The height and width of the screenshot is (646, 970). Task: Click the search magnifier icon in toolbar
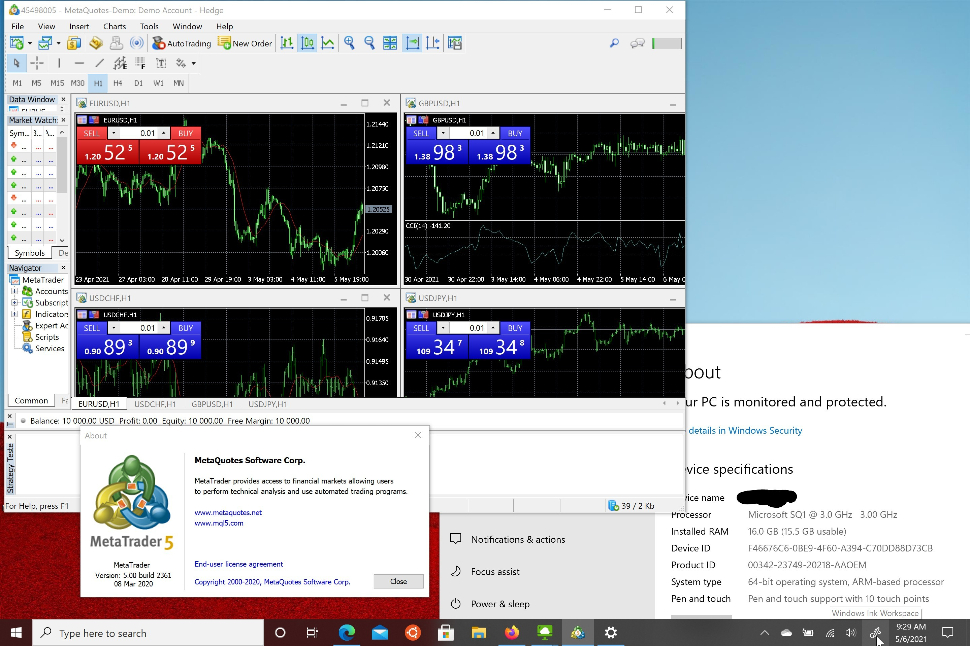click(x=614, y=43)
